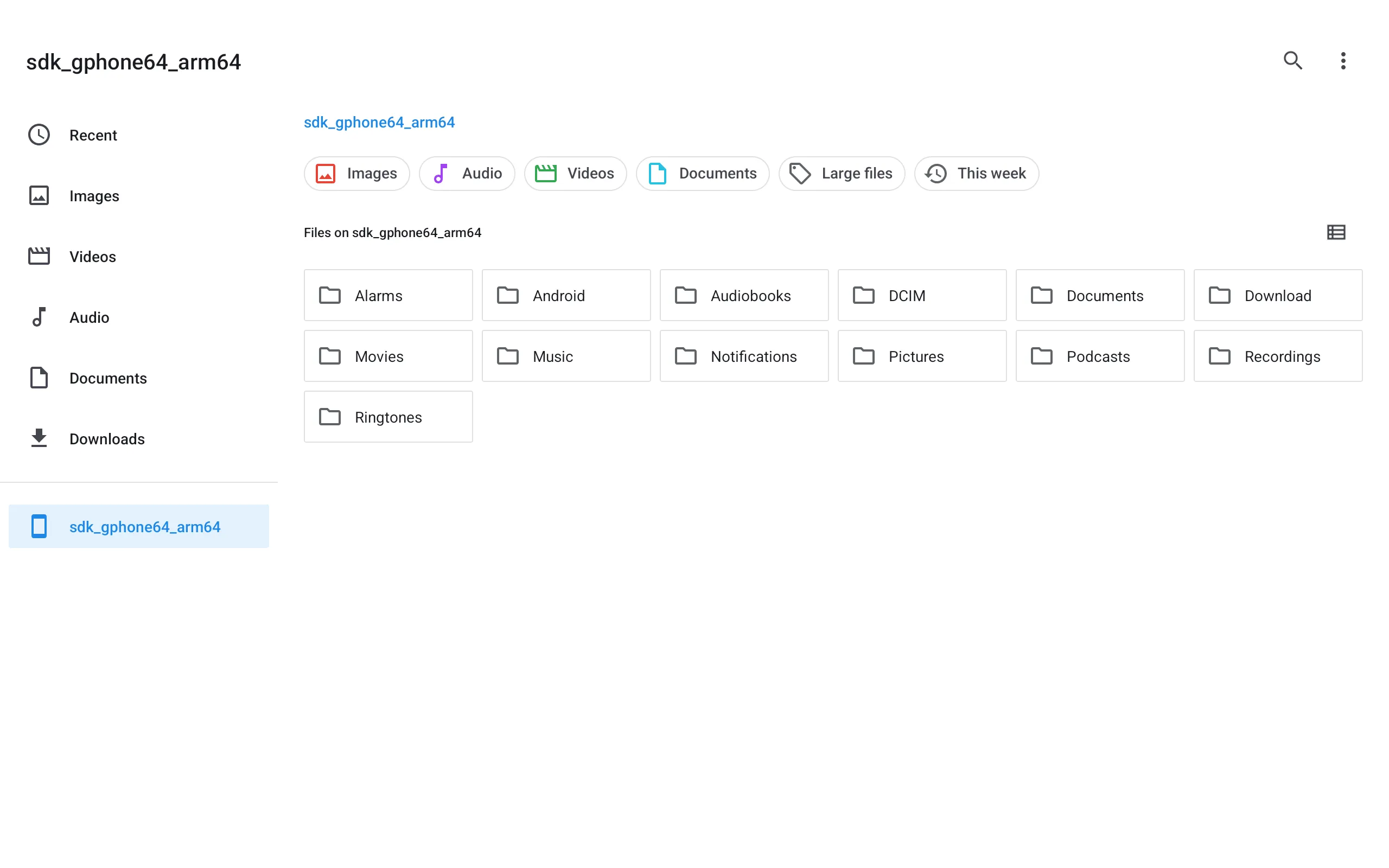This screenshot has height=868, width=1389.
Task: Open Documents in the sidebar
Action: [x=139, y=378]
